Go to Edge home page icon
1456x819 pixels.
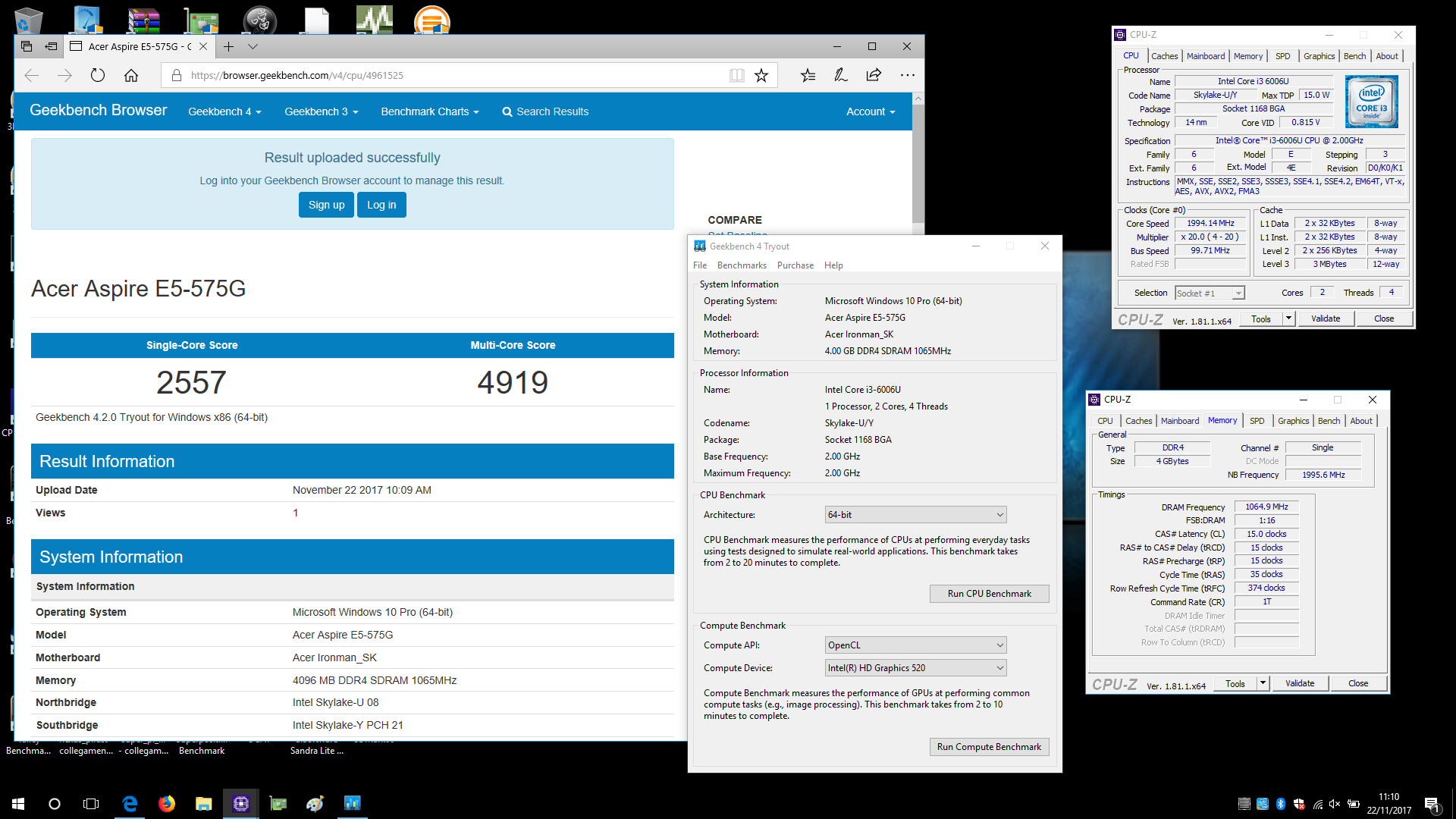pyautogui.click(x=131, y=75)
